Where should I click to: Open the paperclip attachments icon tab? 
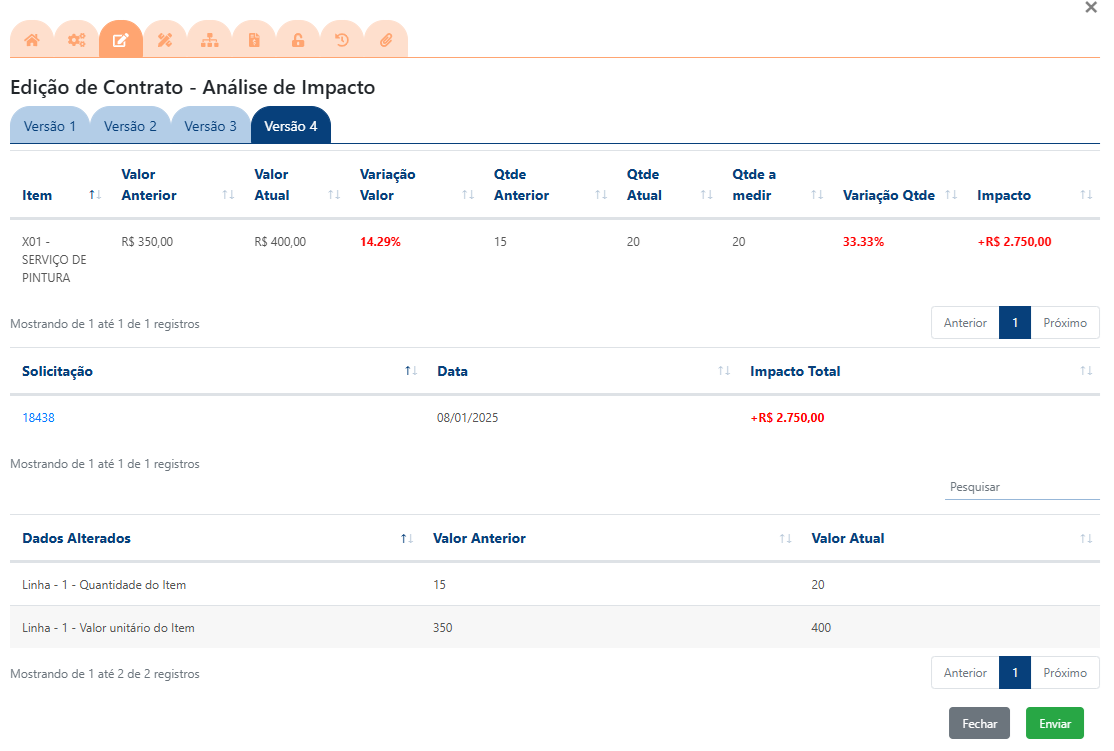coord(386,40)
